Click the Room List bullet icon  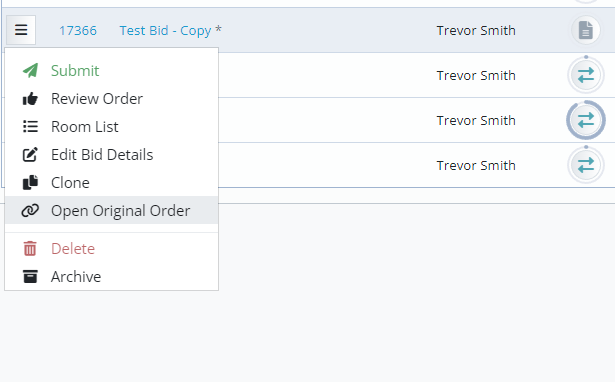tap(30, 127)
